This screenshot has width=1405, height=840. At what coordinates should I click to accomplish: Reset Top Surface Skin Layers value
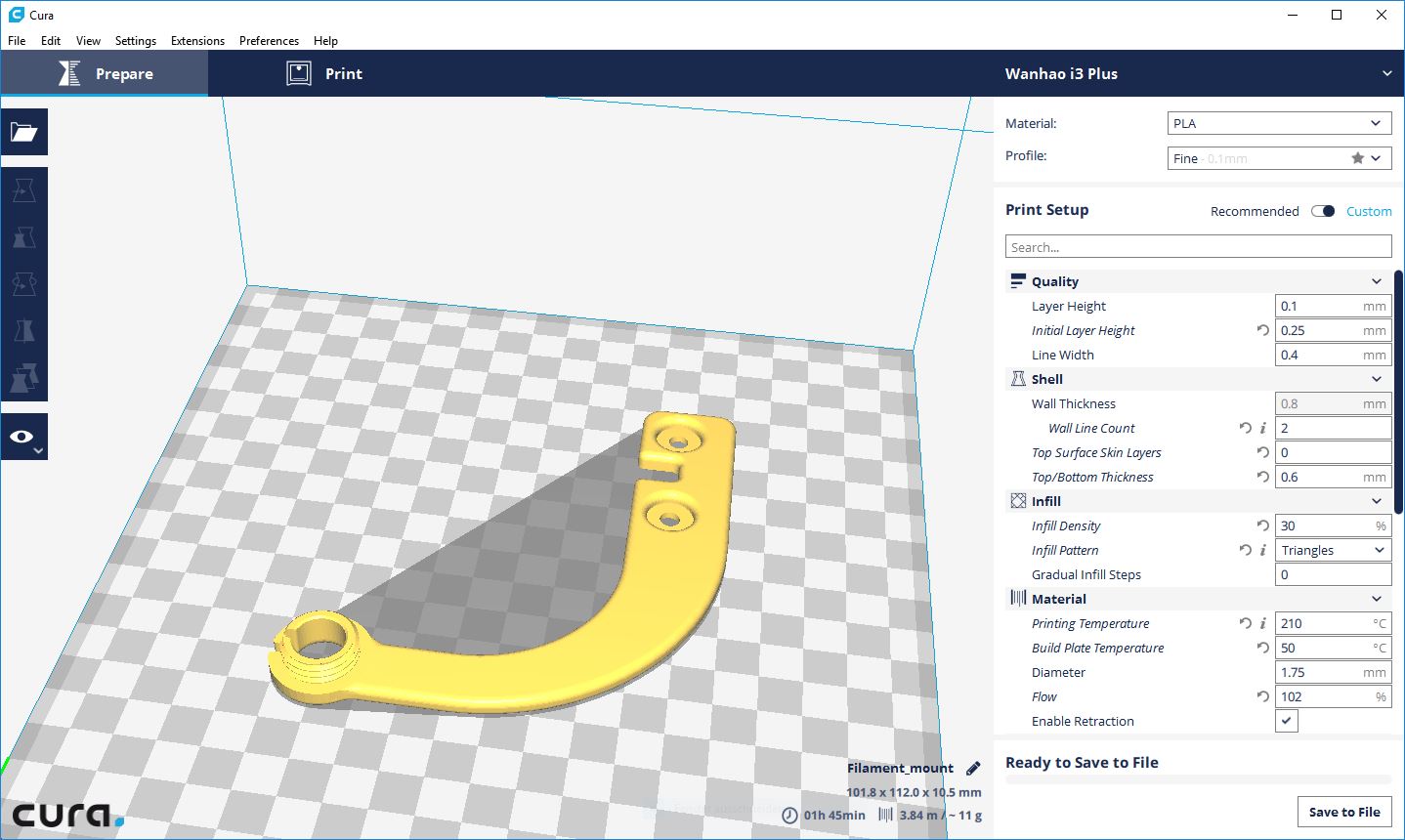coord(1263,452)
